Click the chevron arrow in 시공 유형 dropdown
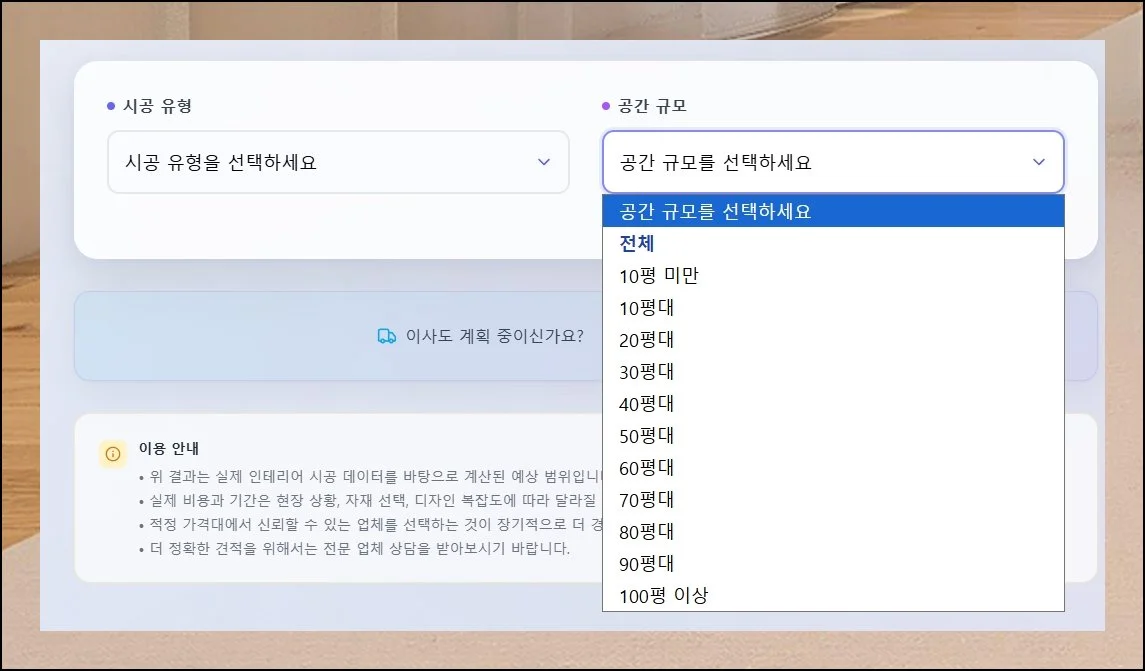 pos(544,162)
